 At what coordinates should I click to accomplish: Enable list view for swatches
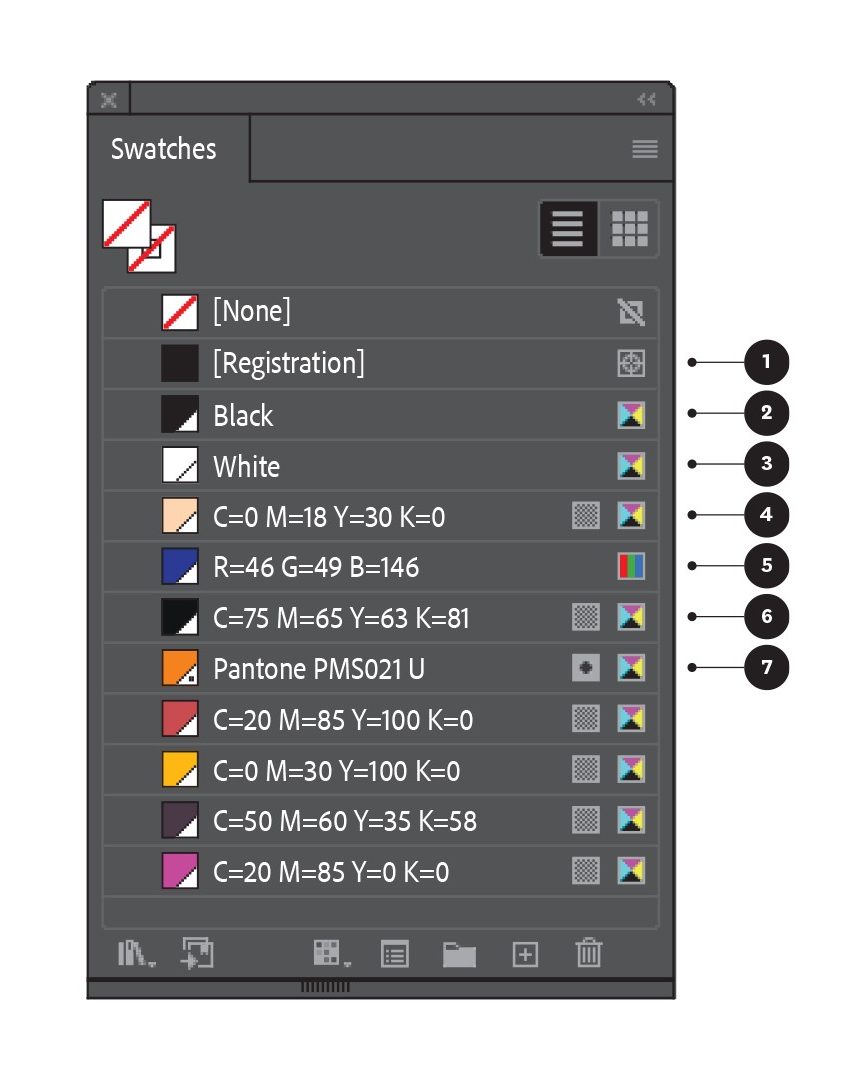click(x=567, y=228)
